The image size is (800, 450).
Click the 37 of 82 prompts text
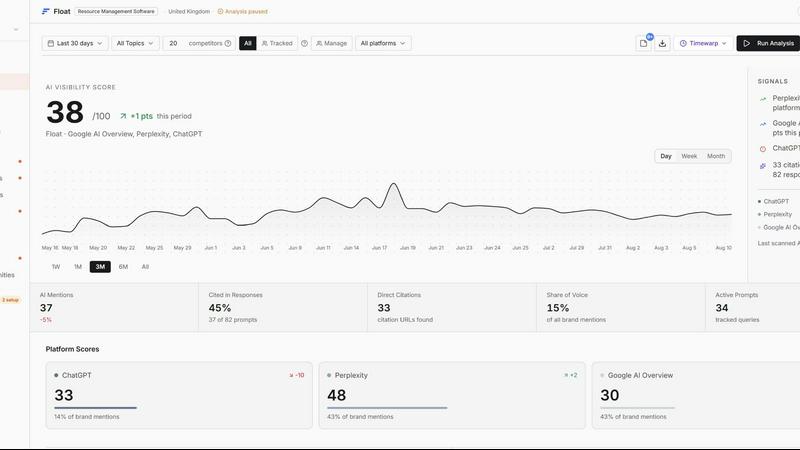pos(233,319)
